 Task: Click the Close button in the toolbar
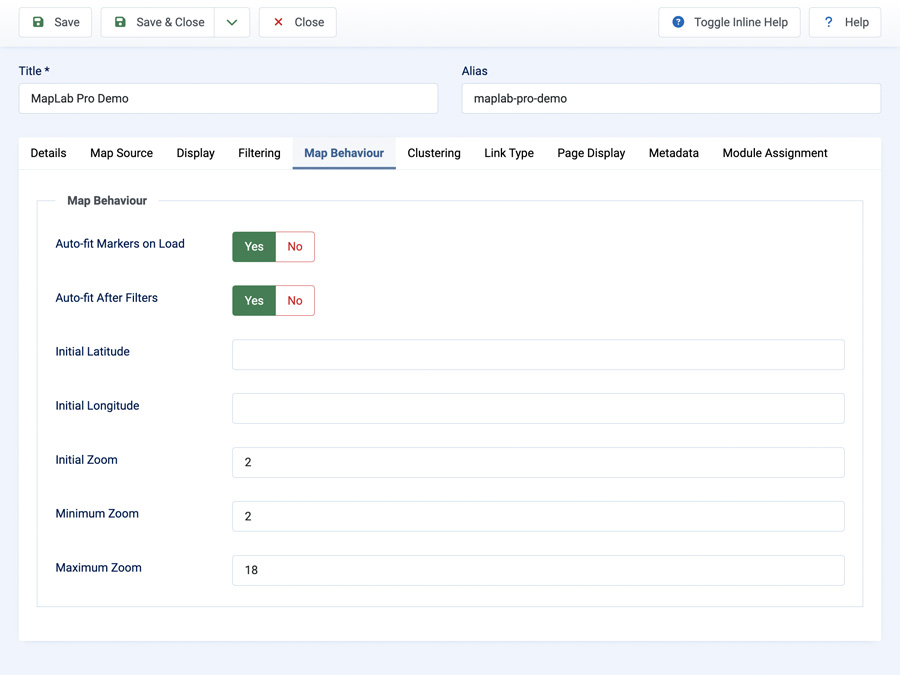coord(297,22)
